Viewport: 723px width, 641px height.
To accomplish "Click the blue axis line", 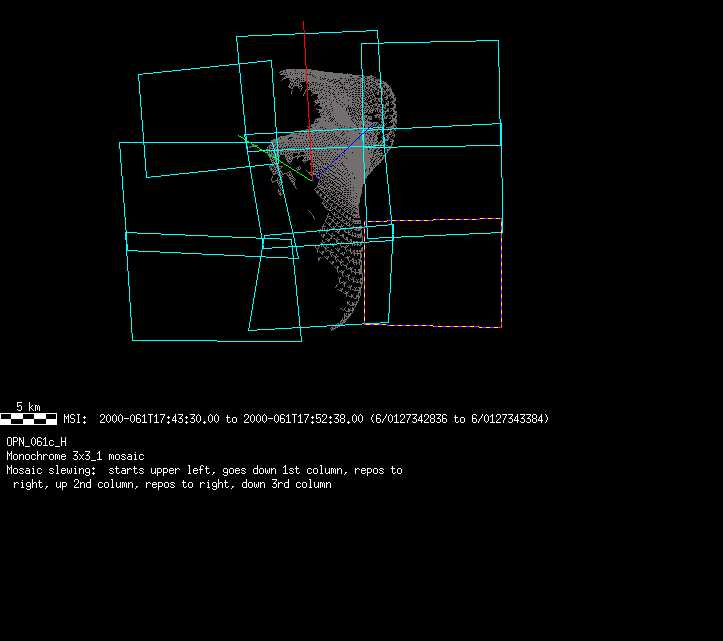I will pos(343,152).
